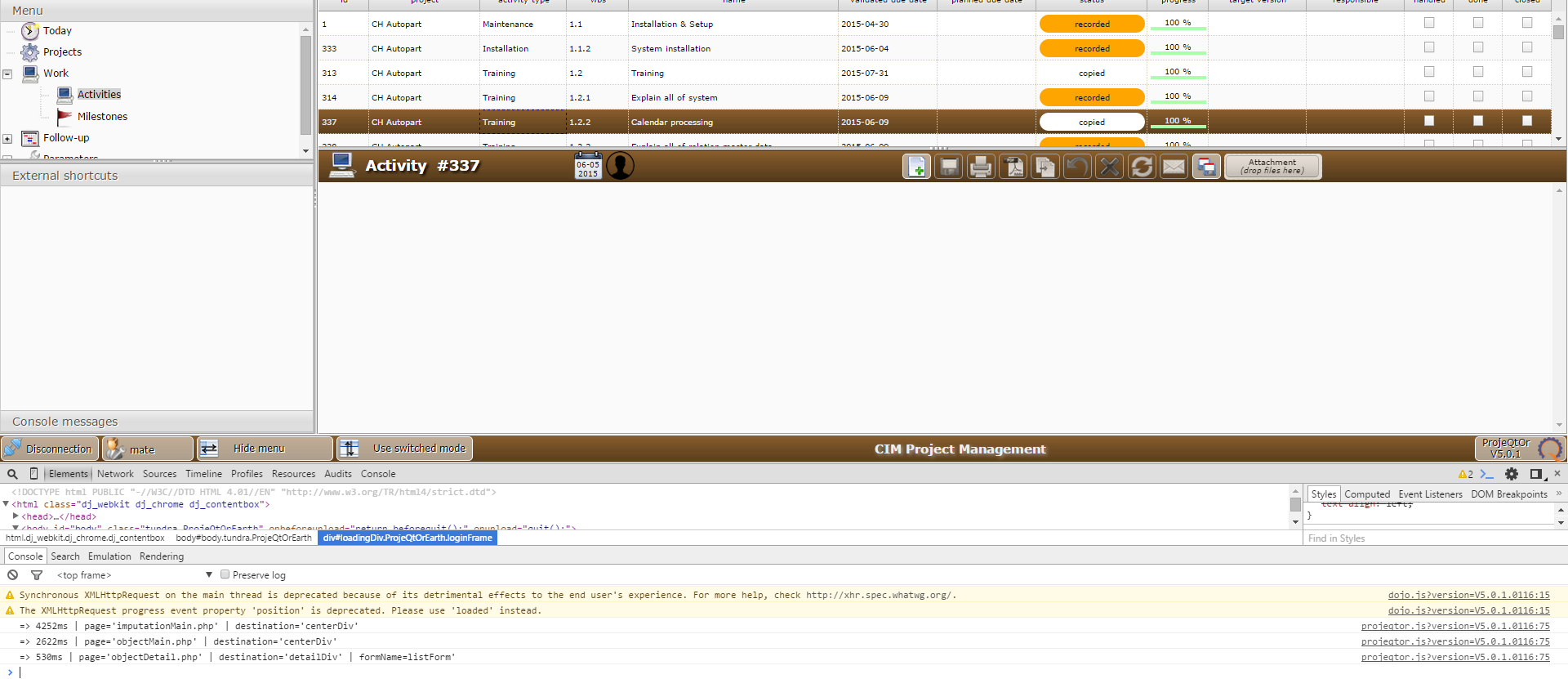
Task: Toggle the closed checkbox for activity 313 Training row
Action: coord(1527,72)
